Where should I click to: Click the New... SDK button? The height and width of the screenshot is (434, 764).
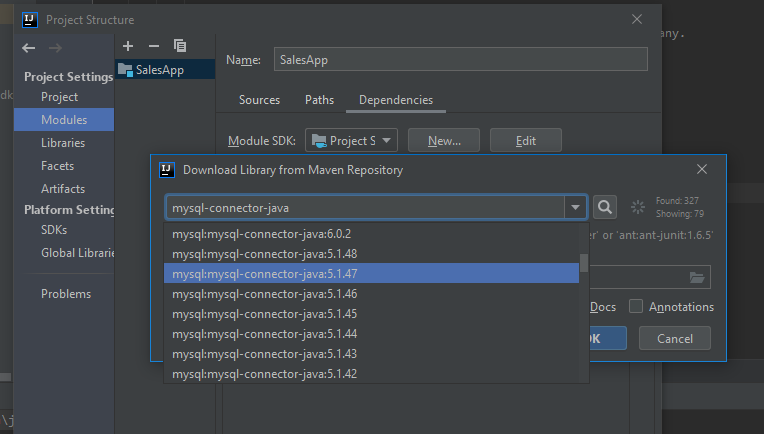444,141
